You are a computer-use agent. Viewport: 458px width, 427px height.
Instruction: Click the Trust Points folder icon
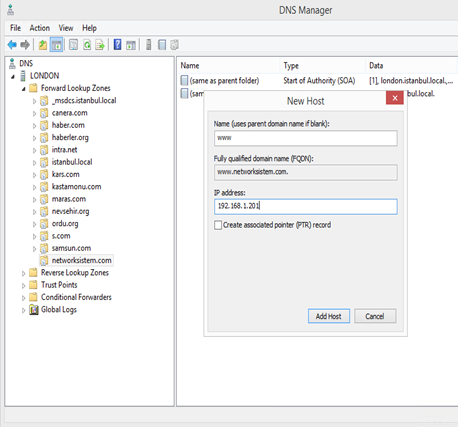tap(33, 285)
